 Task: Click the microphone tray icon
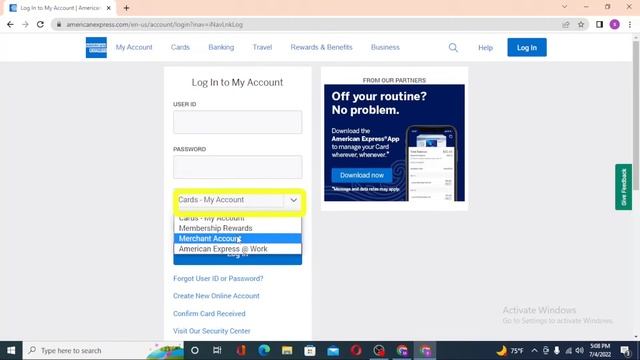click(557, 351)
